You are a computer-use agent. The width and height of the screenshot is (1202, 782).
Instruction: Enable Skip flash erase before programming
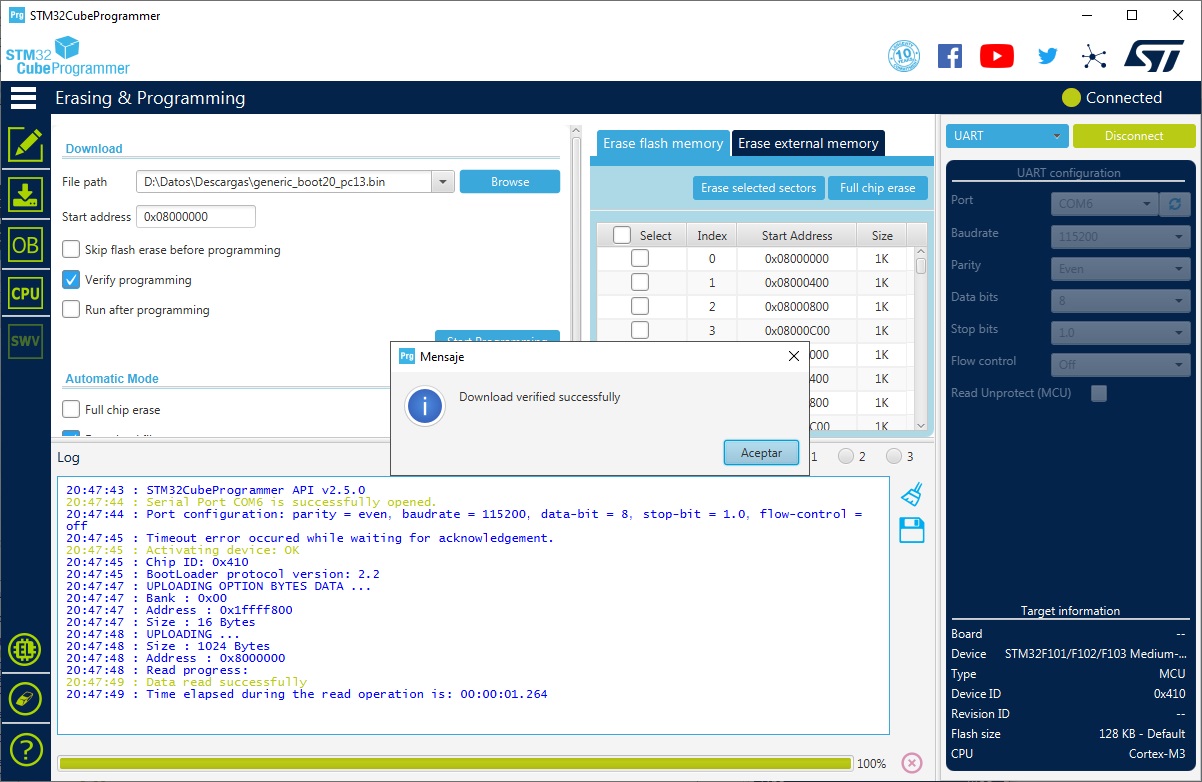(x=71, y=249)
